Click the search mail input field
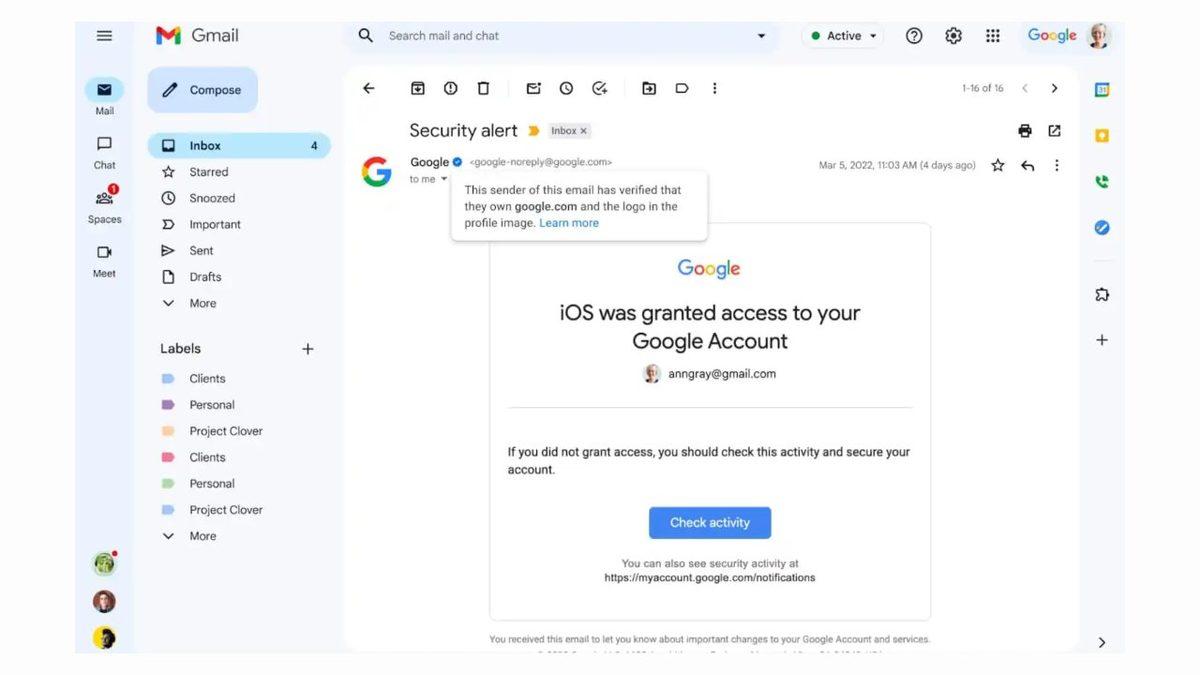Viewport: 1200px width, 675px height. tap(560, 35)
